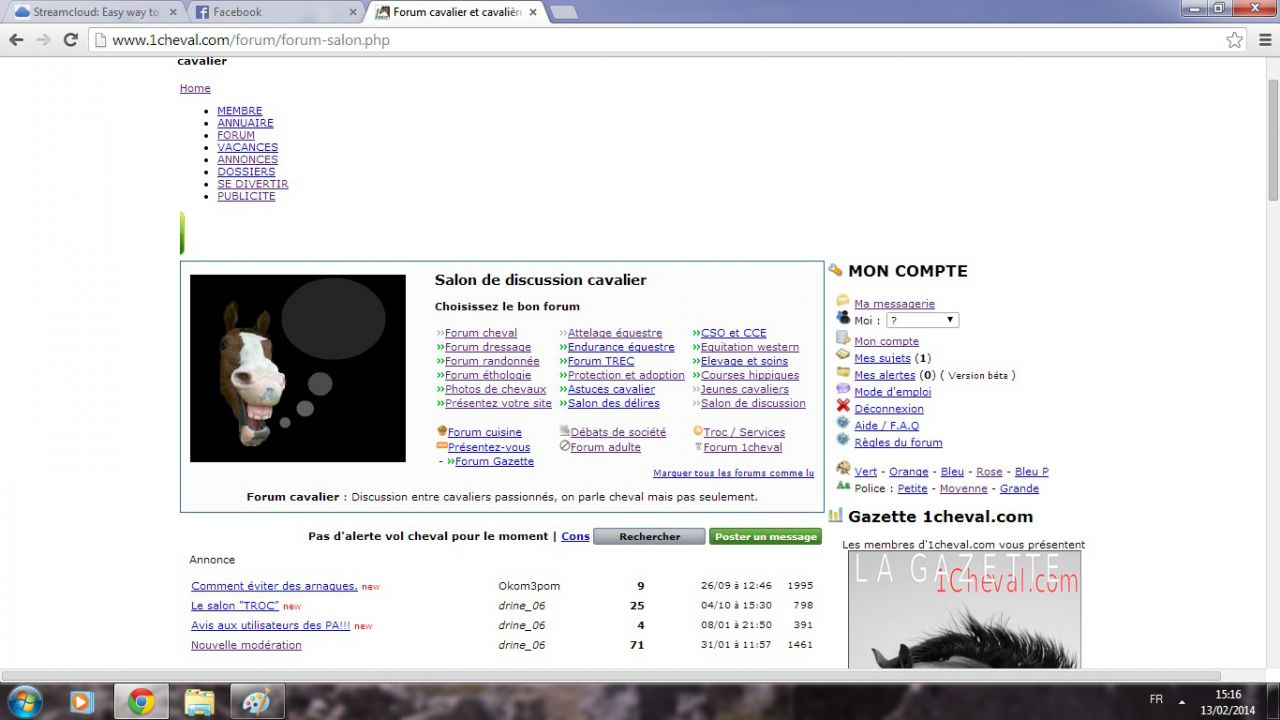Show hidden system tray icons arrow
1280x720 pixels.
pyautogui.click(x=1182, y=701)
